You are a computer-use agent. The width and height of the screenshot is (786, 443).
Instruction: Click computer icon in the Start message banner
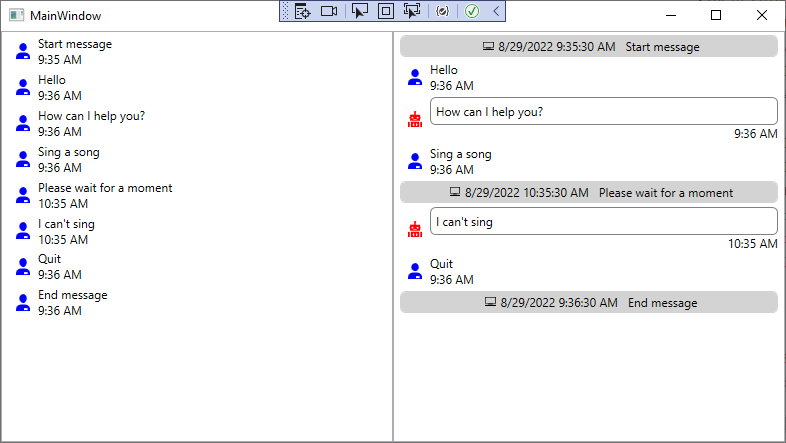point(488,47)
